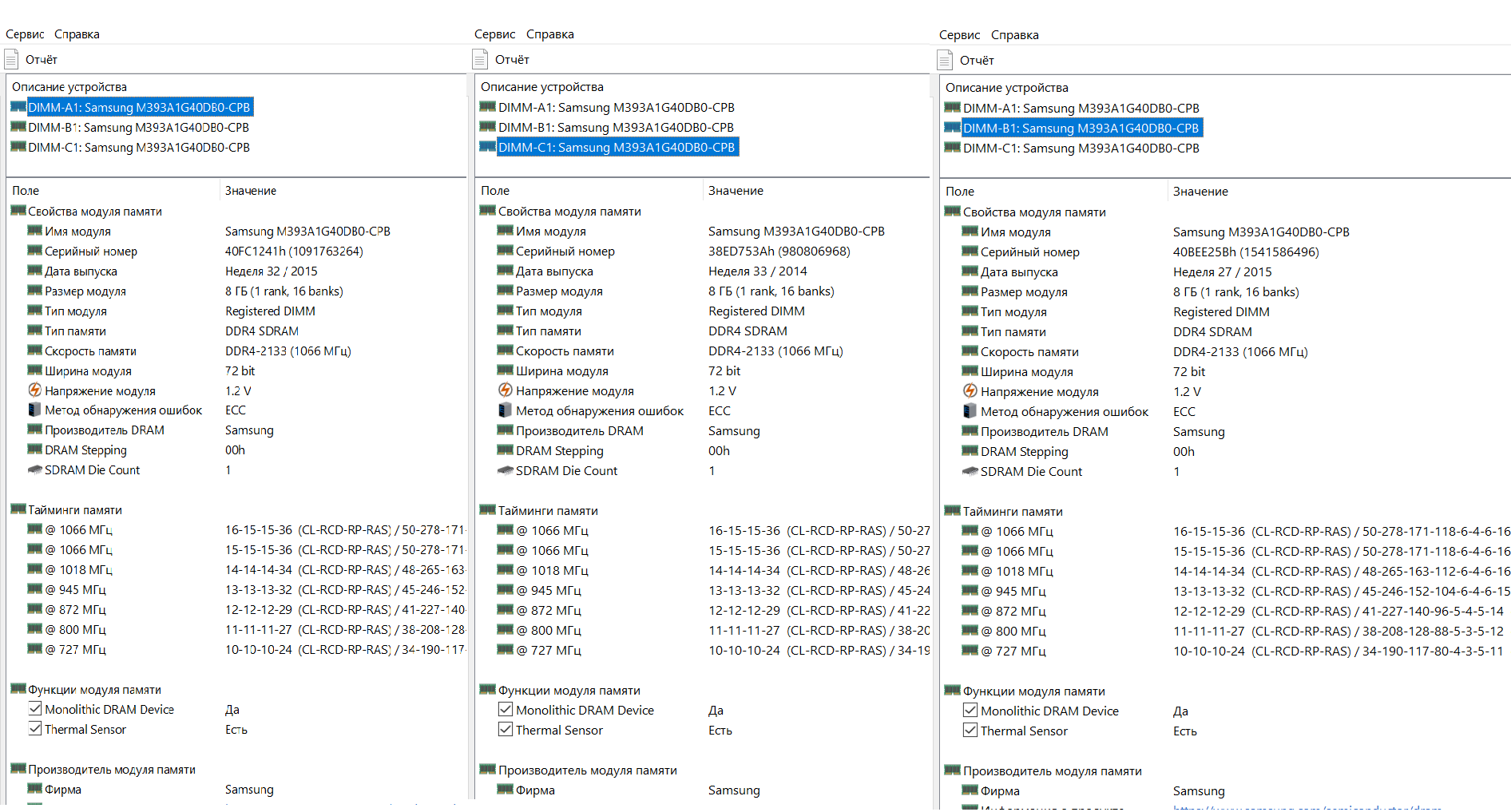This screenshot has width=1511, height=812.
Task: Click the Отчёт button label in the left window
Action: [42, 60]
